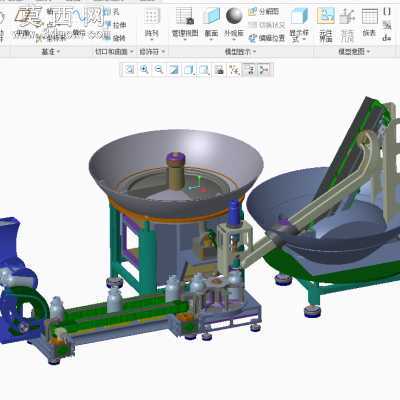
Task: Click the Toggle Status (切换状态) item
Action: [267, 25]
